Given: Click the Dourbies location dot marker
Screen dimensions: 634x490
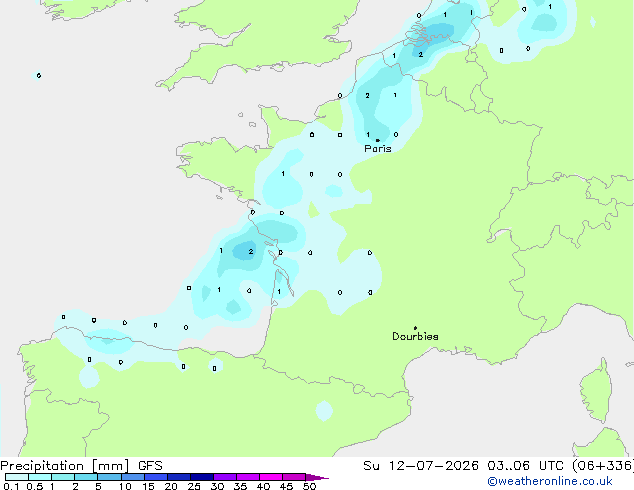Looking at the screenshot, I should coord(415,328).
